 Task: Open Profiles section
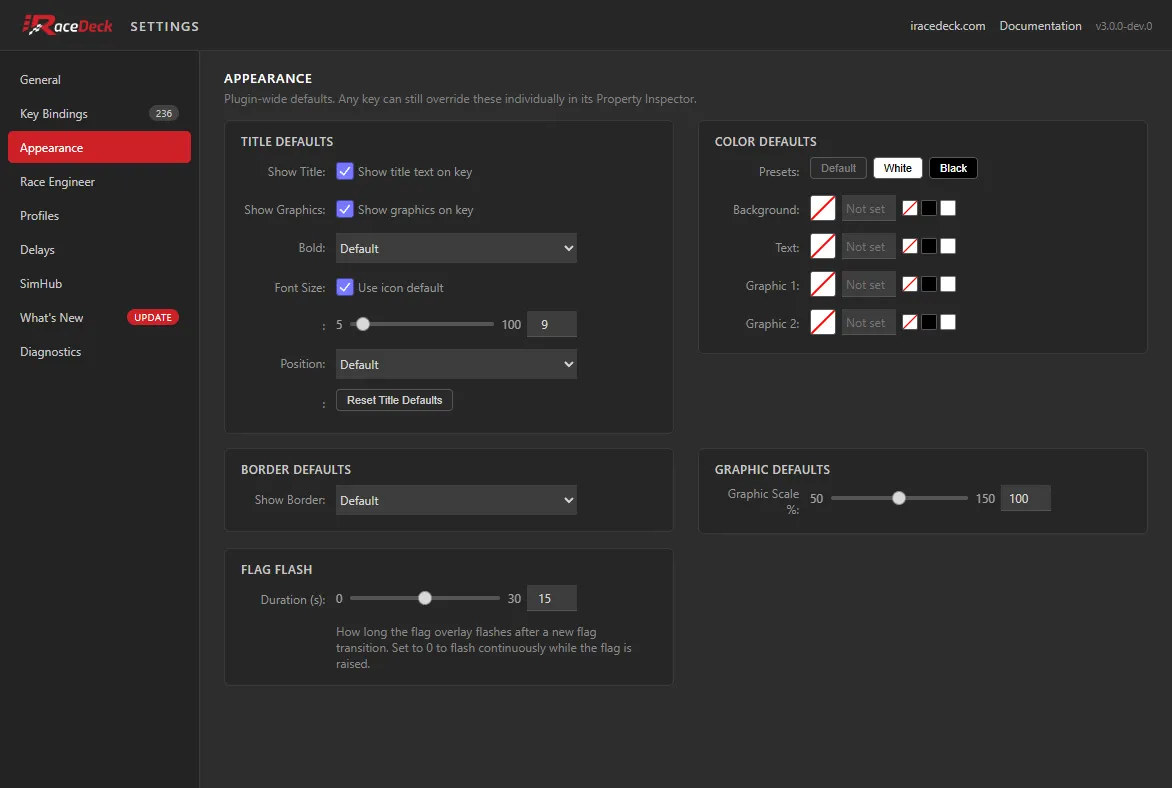coord(99,215)
